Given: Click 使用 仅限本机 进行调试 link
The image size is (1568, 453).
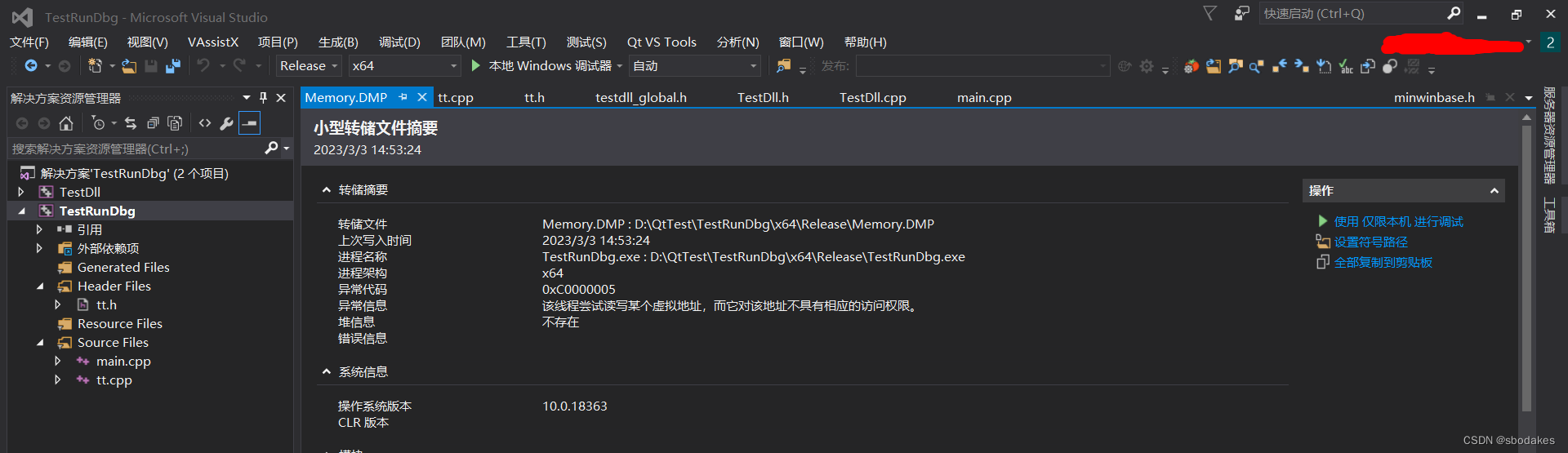Looking at the screenshot, I should tap(1398, 222).
